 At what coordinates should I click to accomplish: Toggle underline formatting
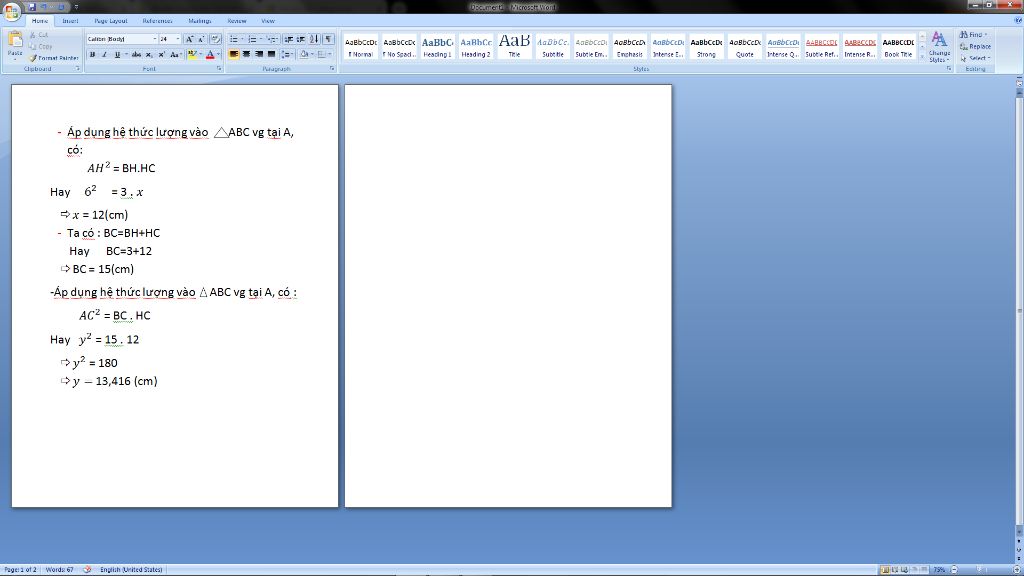(117, 55)
